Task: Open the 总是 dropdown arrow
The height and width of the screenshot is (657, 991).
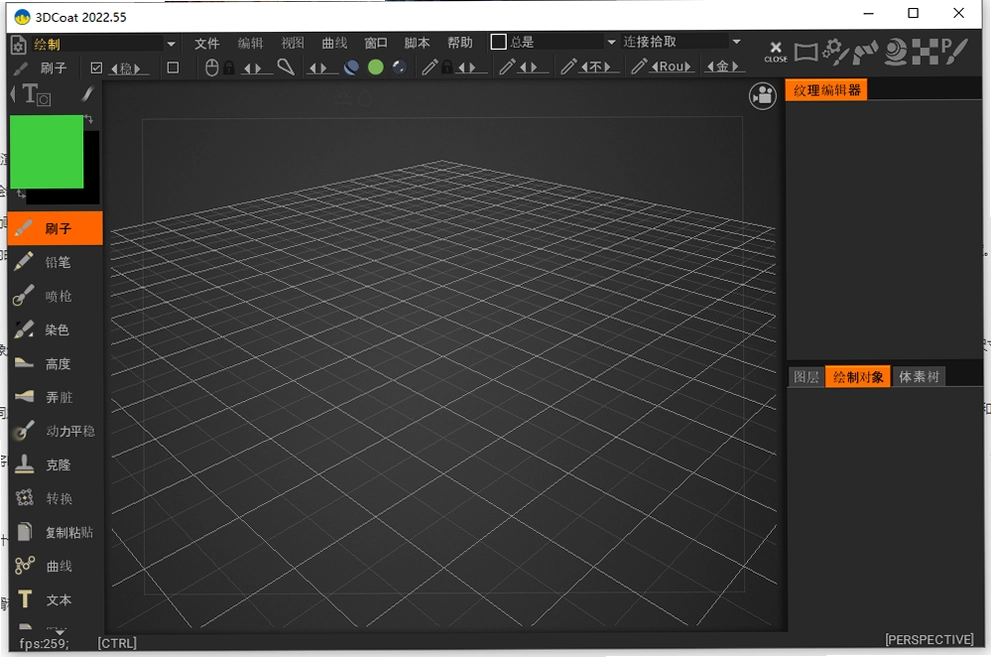Action: click(x=611, y=42)
